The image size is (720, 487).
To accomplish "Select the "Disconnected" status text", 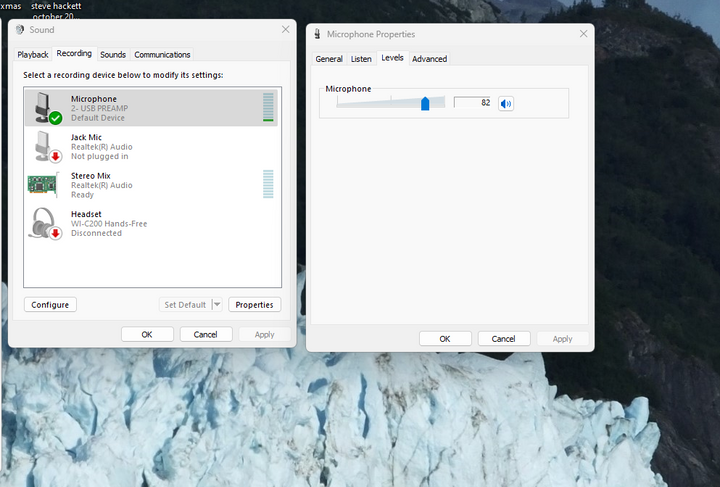I will [96, 233].
